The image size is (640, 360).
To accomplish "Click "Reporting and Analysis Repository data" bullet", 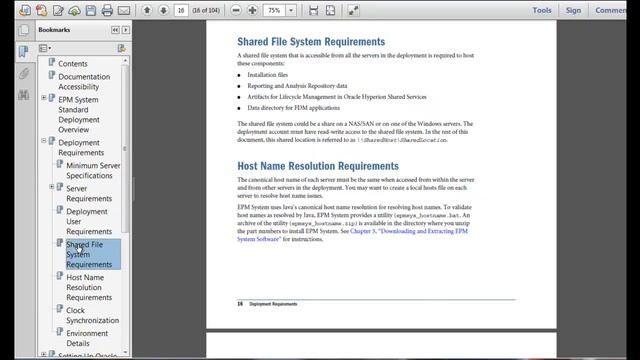I will 297,86.
